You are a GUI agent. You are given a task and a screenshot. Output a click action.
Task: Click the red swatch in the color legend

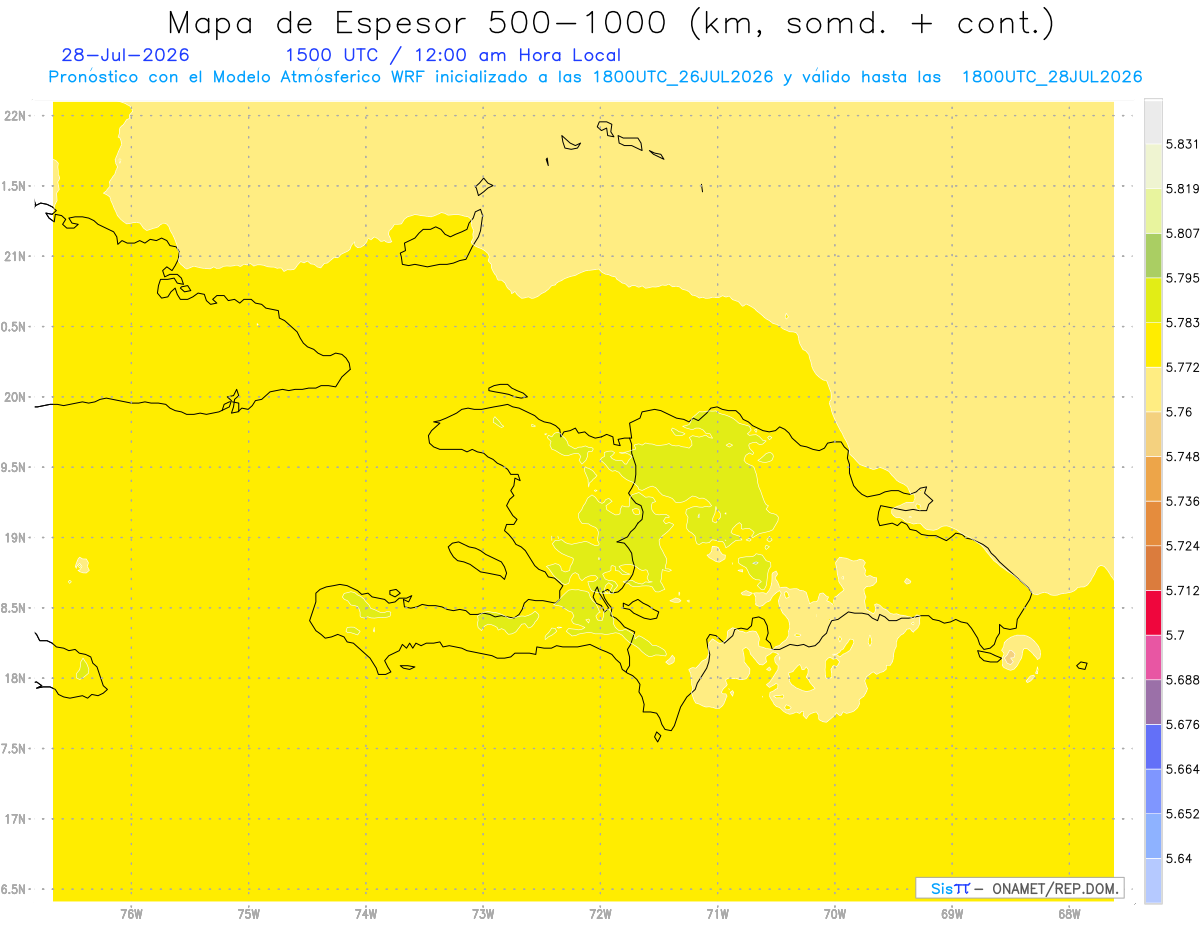point(1153,612)
